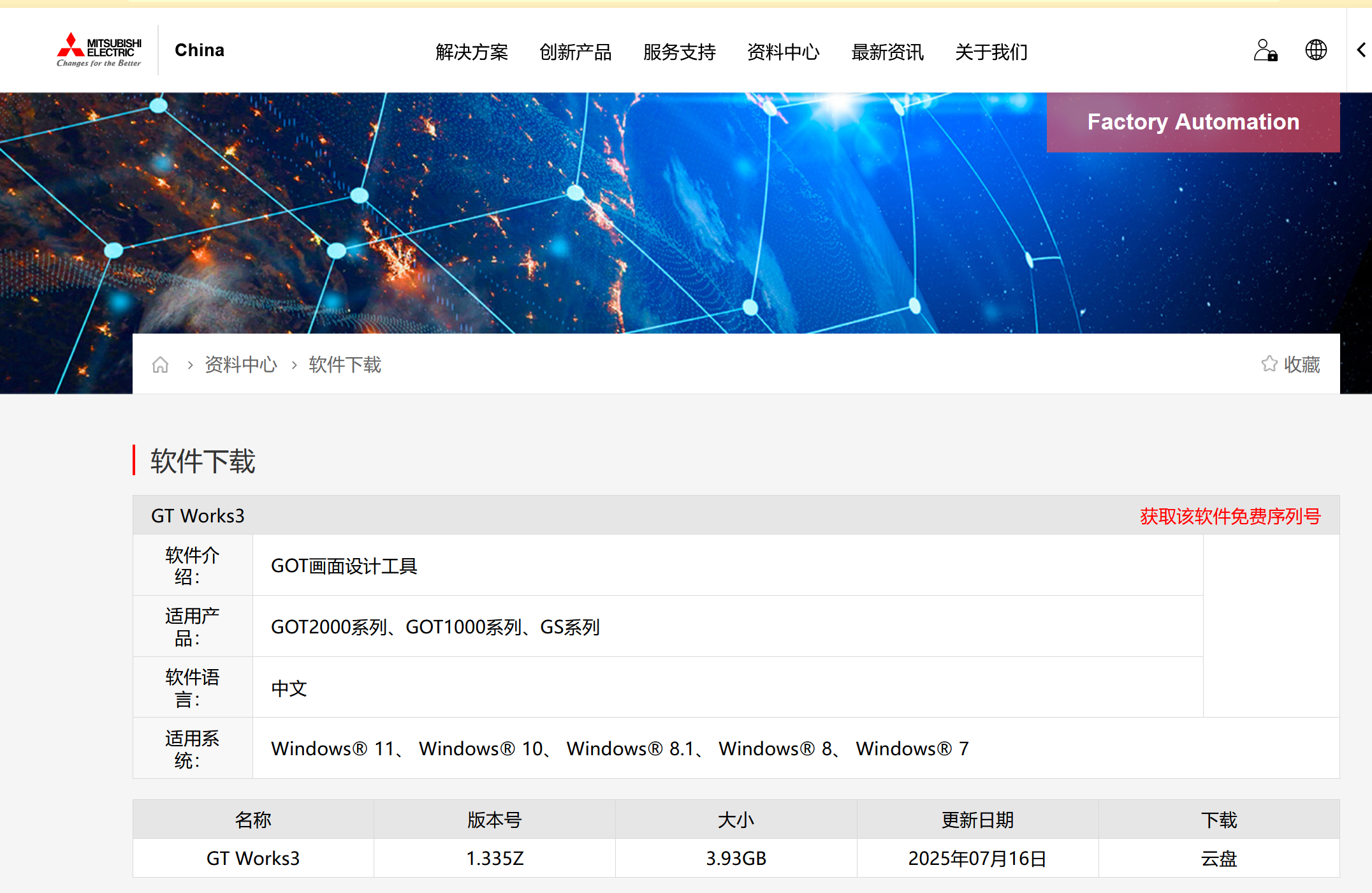1372x893 pixels.
Task: Click the China region label
Action: 200,50
